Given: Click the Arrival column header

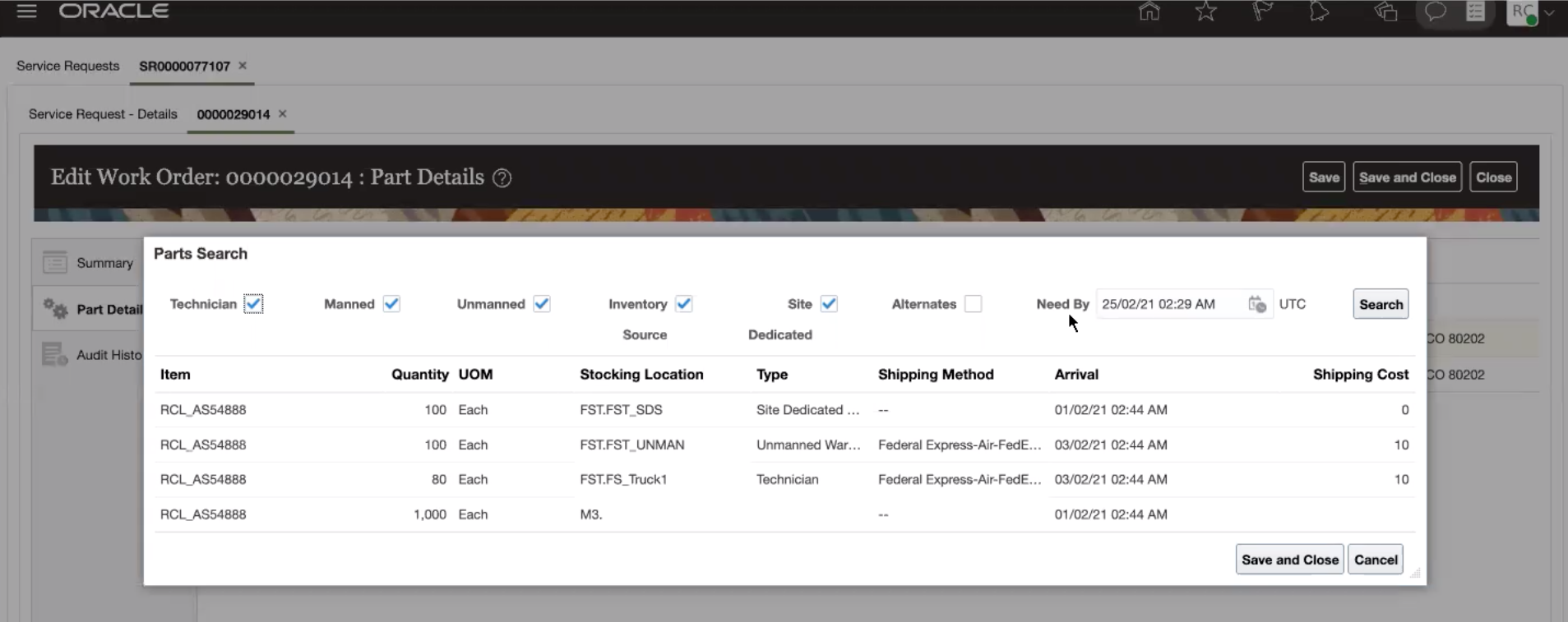Looking at the screenshot, I should pyautogui.click(x=1076, y=375).
